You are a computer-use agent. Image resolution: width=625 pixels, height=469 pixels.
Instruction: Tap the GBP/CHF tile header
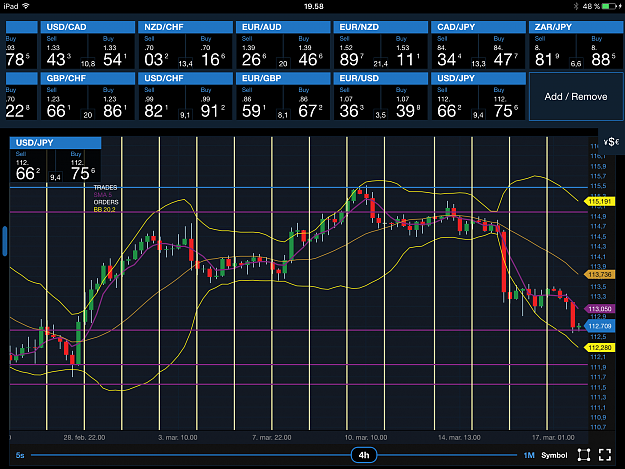(x=88, y=78)
